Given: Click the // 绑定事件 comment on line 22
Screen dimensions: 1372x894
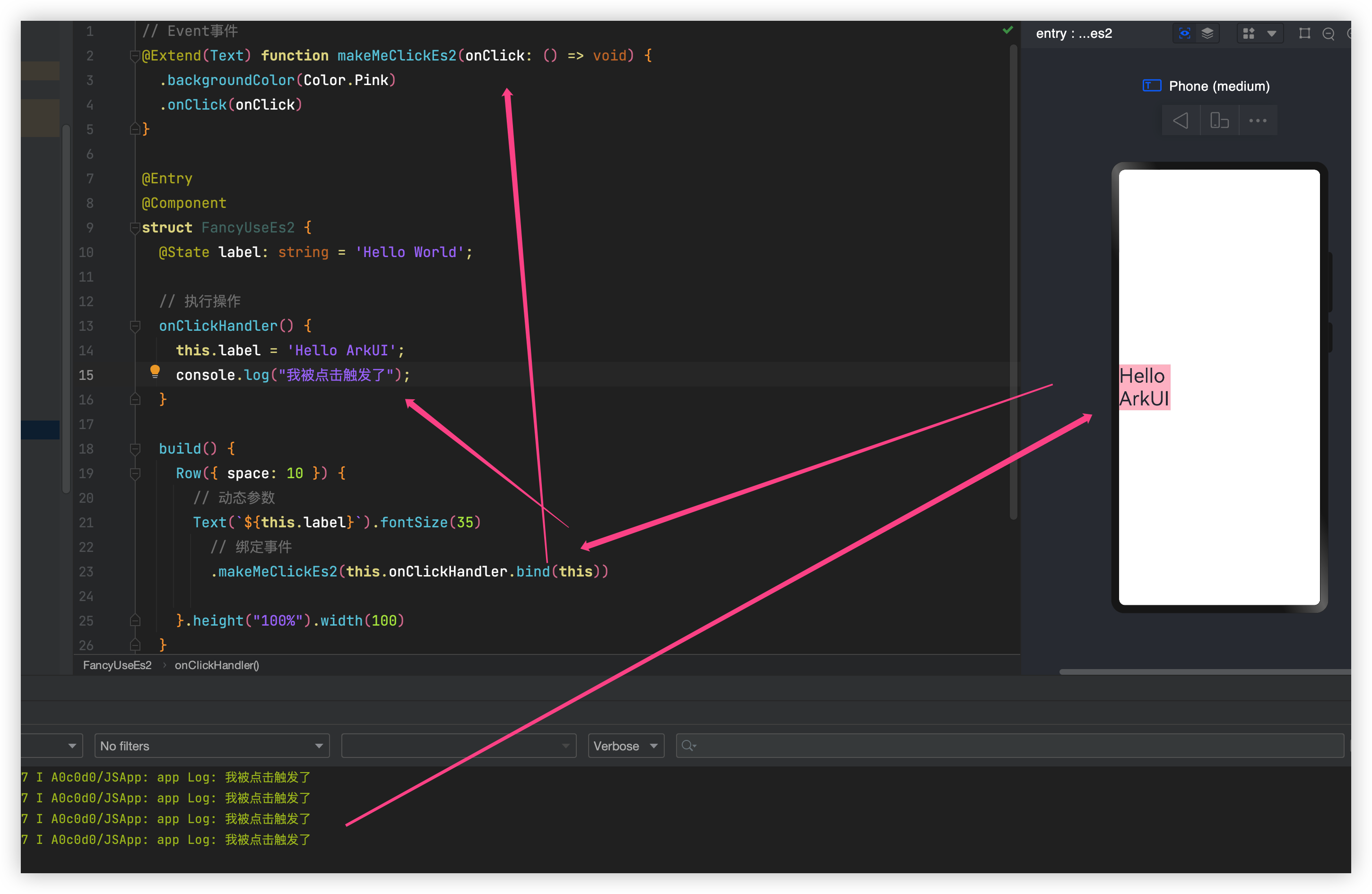Looking at the screenshot, I should [251, 547].
